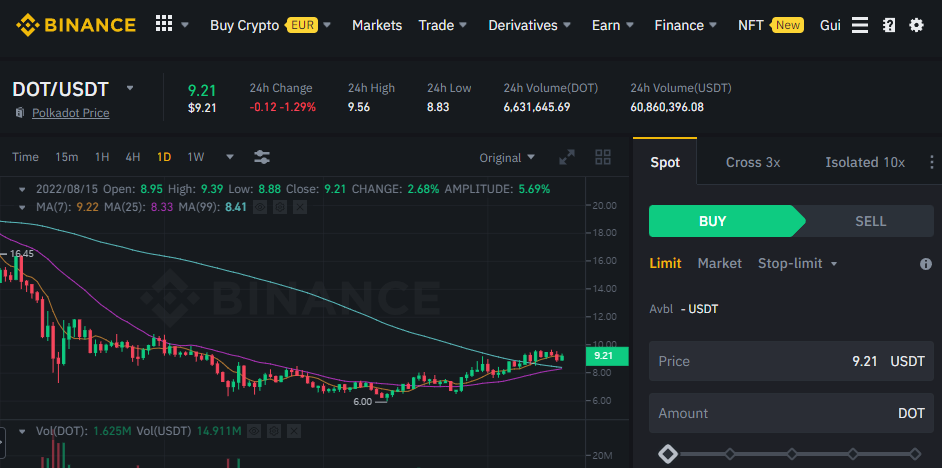
Task: Click the Polkadot book icon
Action: (20, 113)
